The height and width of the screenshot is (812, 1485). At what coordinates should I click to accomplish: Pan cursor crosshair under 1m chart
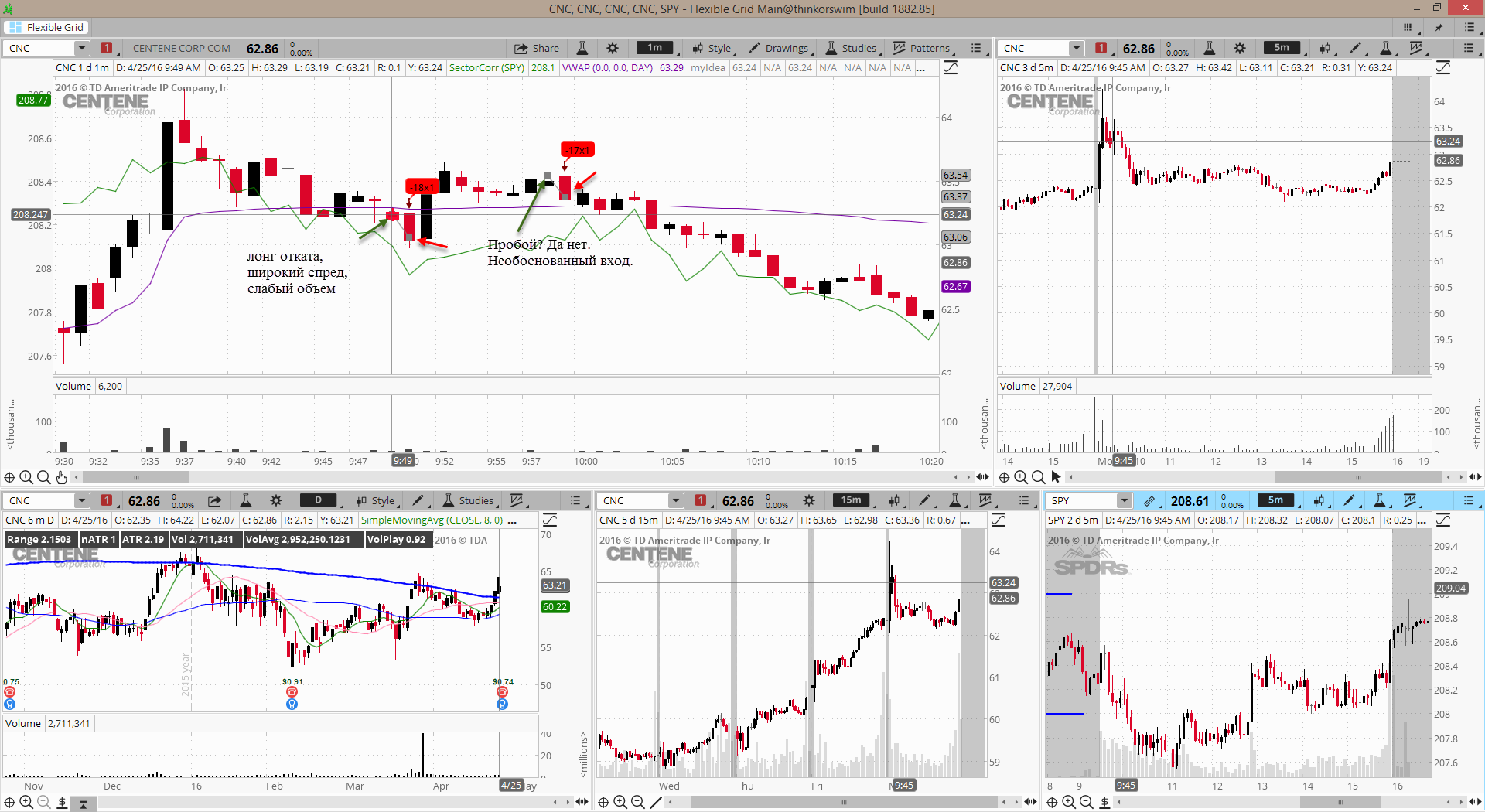pos(9,477)
